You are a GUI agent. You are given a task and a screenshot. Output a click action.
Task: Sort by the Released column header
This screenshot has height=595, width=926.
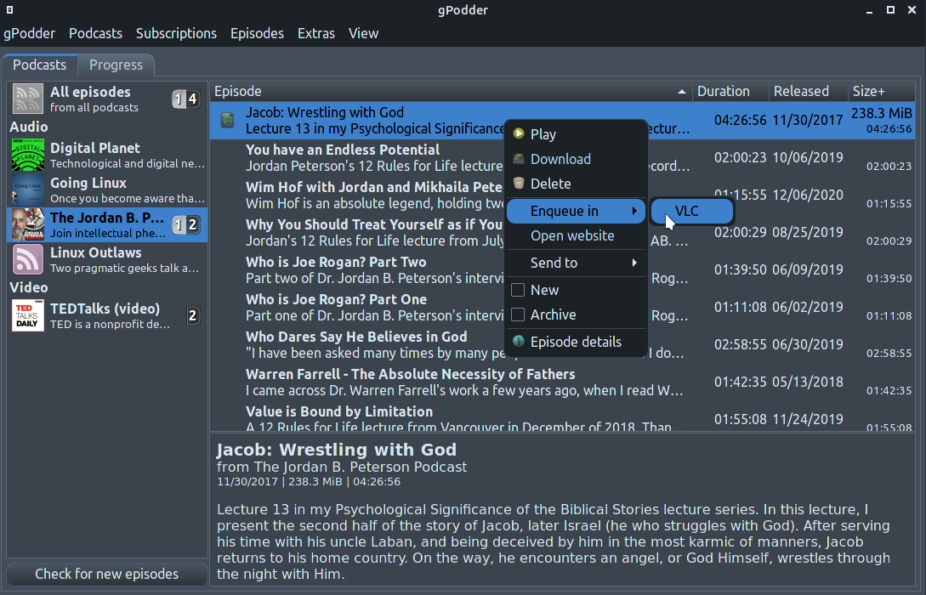pyautogui.click(x=808, y=91)
